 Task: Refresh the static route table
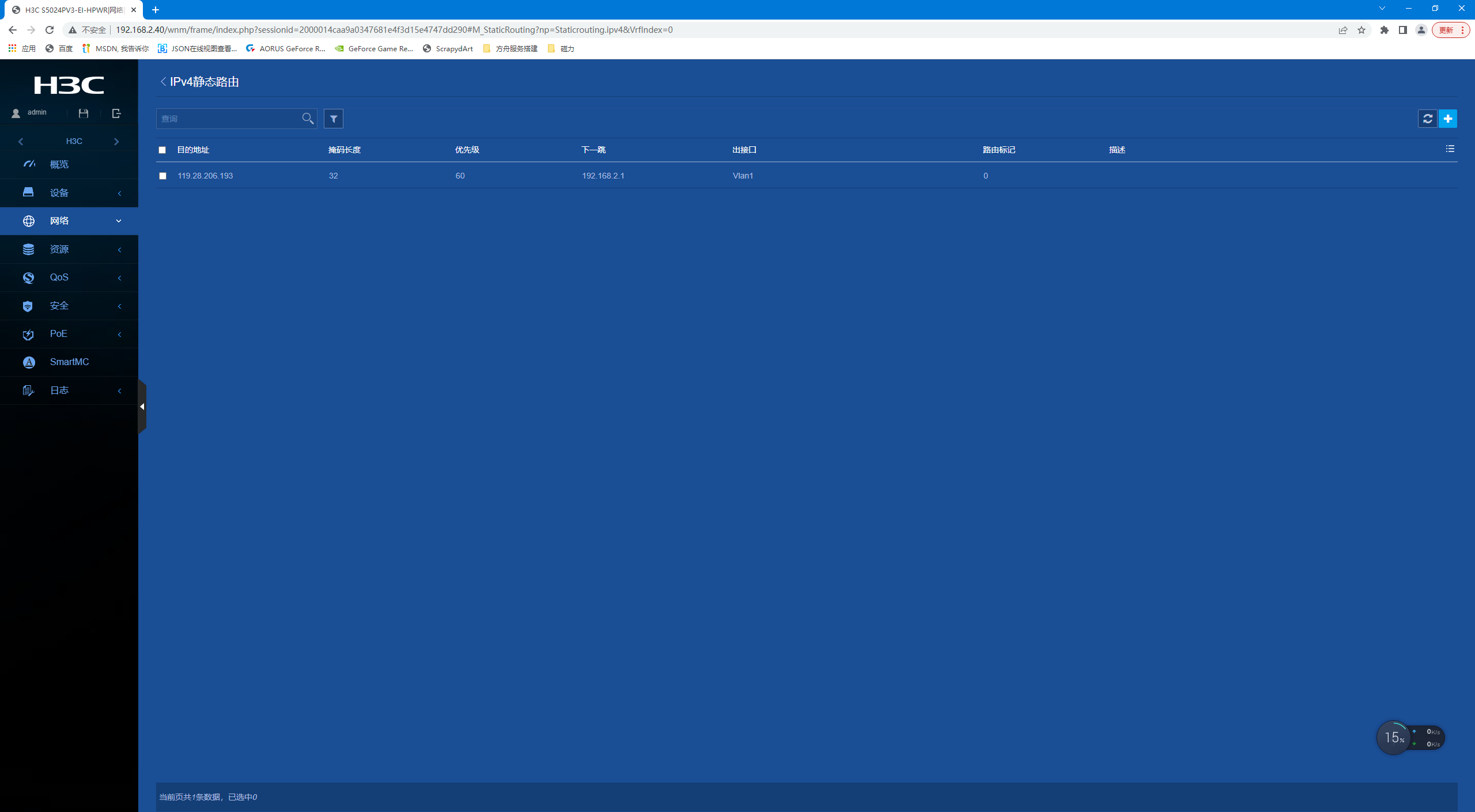click(1427, 119)
